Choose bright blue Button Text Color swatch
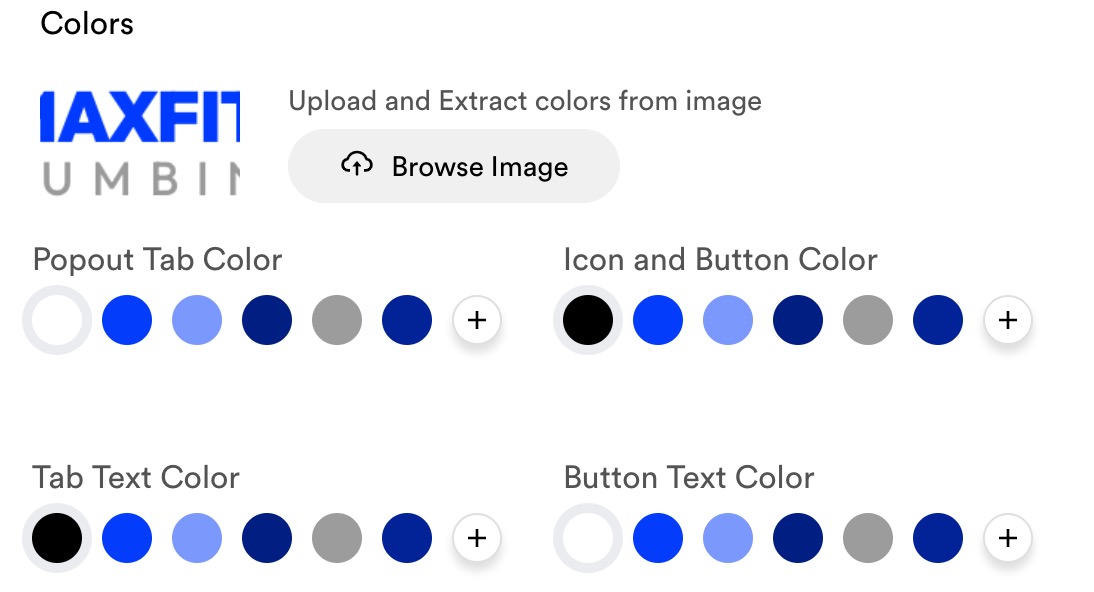The image size is (1094, 592). 658,538
